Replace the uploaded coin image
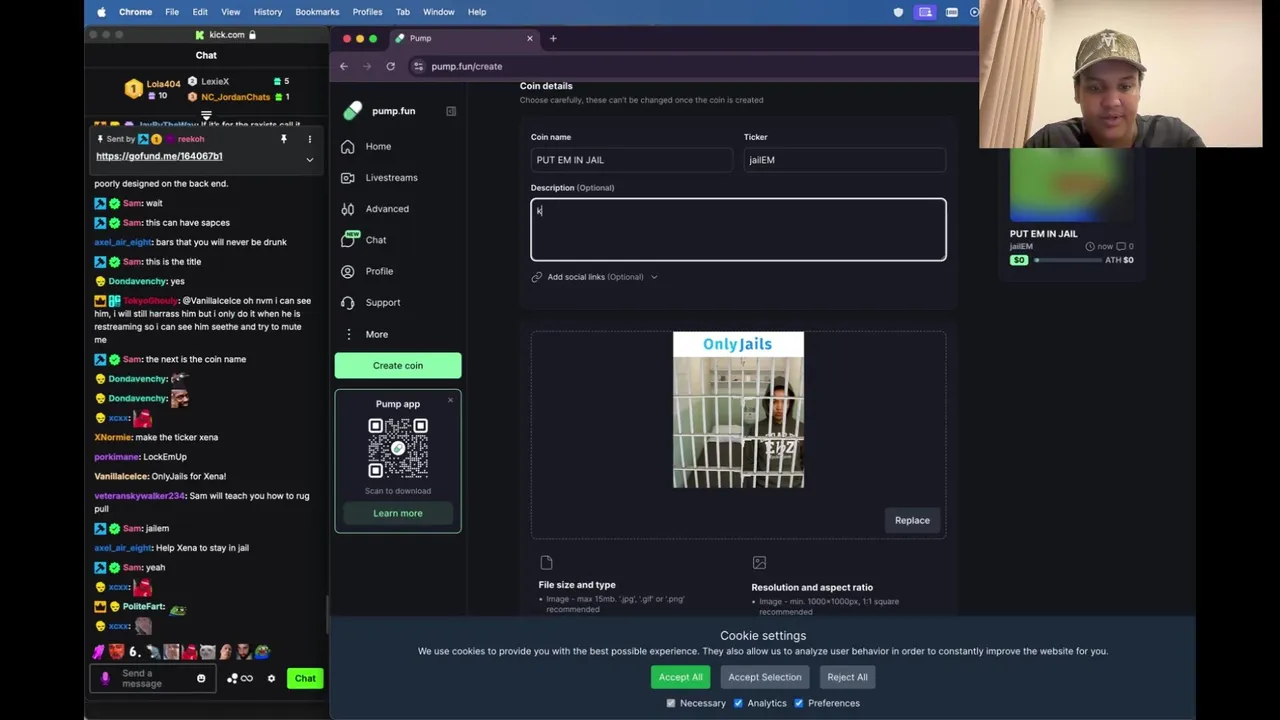The image size is (1280, 720). [912, 520]
